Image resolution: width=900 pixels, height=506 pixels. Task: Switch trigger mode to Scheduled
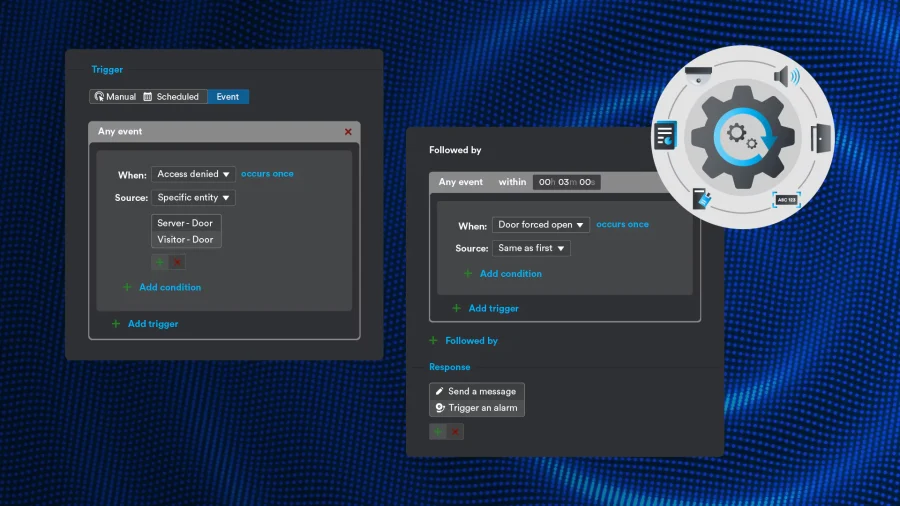click(x=171, y=97)
